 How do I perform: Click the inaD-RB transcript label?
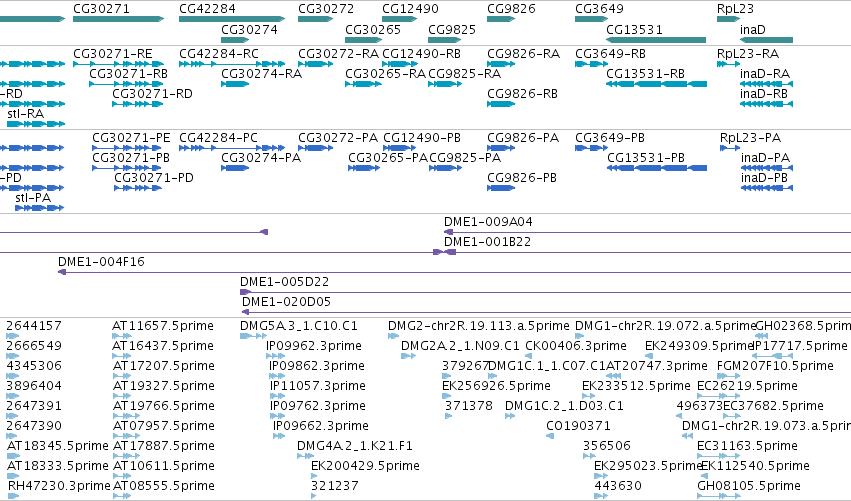[x=764, y=94]
